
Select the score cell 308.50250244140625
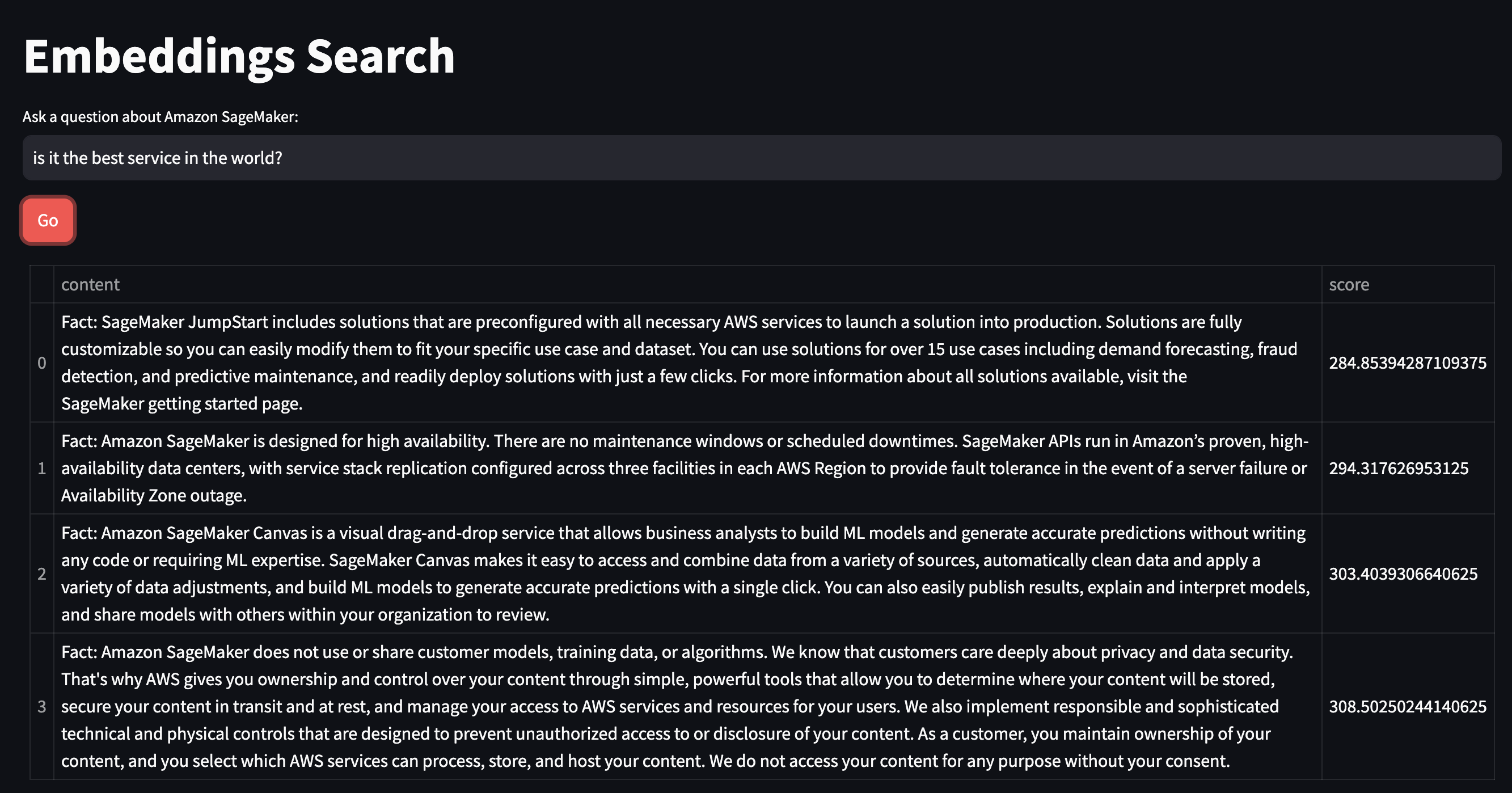(x=1408, y=706)
